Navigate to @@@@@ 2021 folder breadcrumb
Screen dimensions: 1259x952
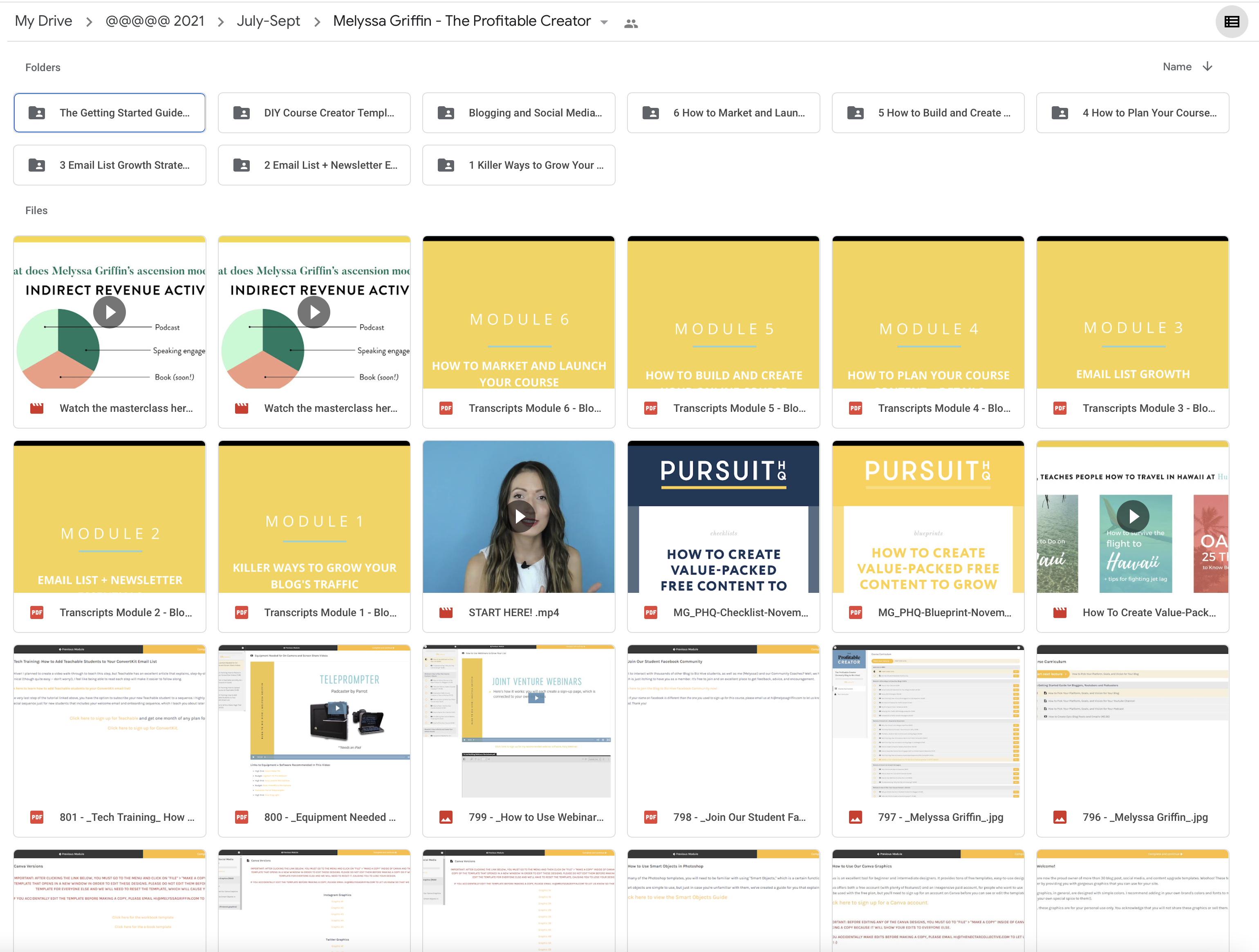pyautogui.click(x=155, y=21)
